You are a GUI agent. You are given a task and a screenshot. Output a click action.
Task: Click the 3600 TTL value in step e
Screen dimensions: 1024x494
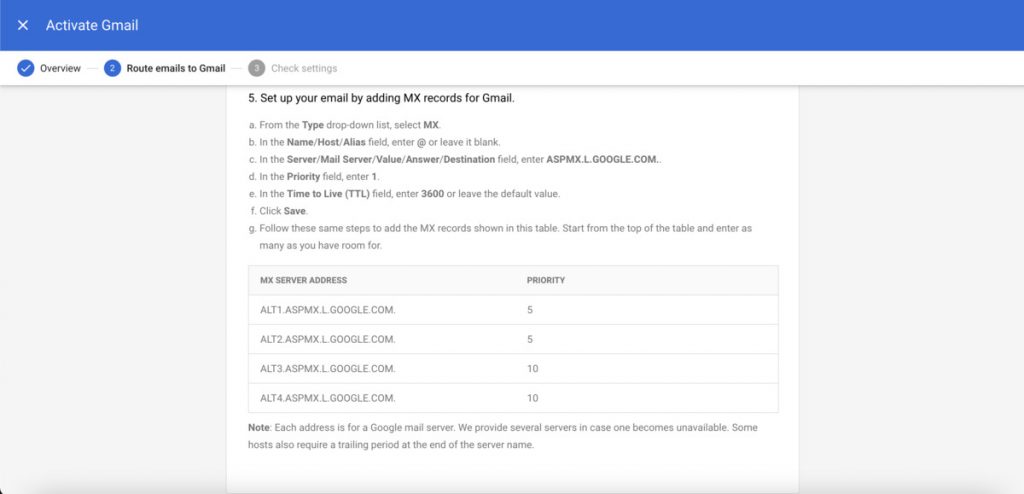coord(432,194)
